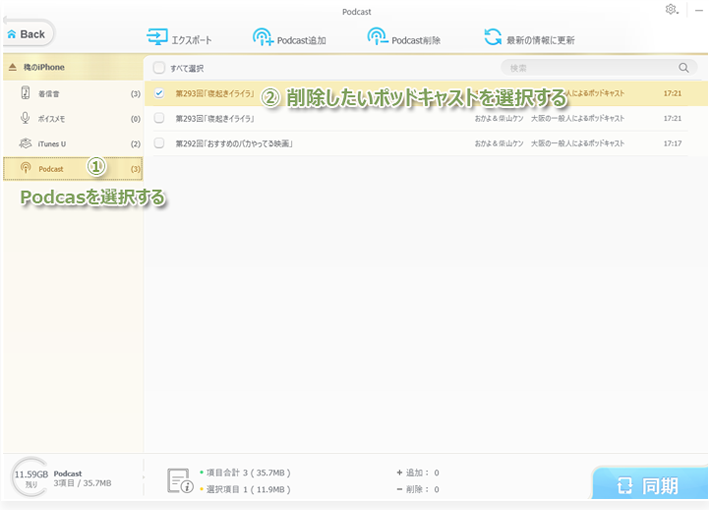Viewport: 709px width, 510px height.
Task: Click the 3項目 / 35.7MB summary text
Action: click(x=82, y=483)
